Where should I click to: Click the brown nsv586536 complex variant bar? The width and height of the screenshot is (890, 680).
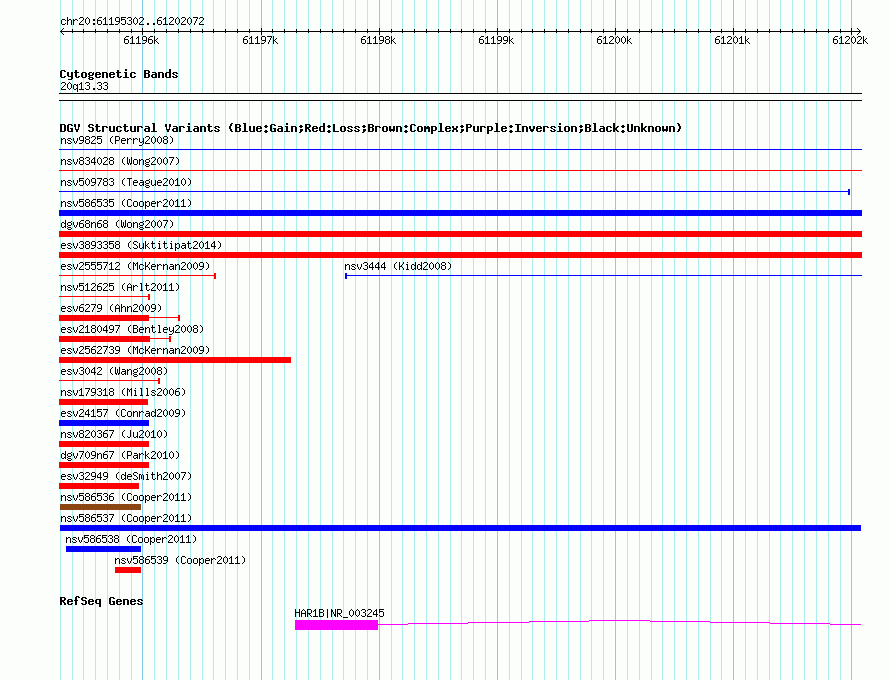[x=100, y=507]
